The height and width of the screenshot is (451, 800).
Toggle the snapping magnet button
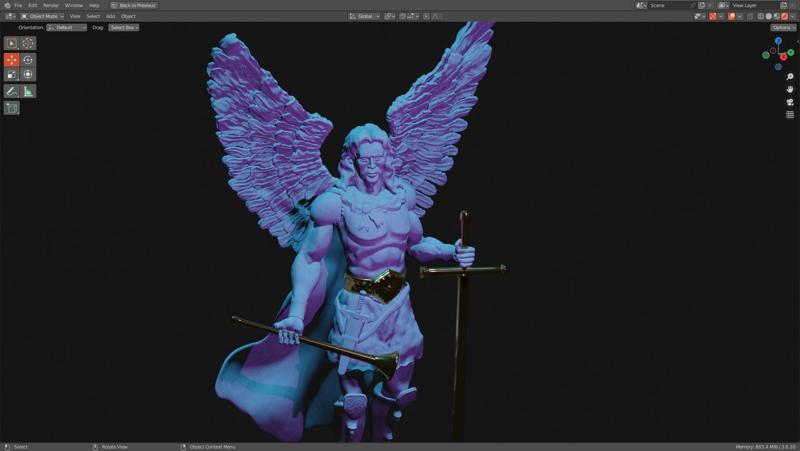coord(403,16)
